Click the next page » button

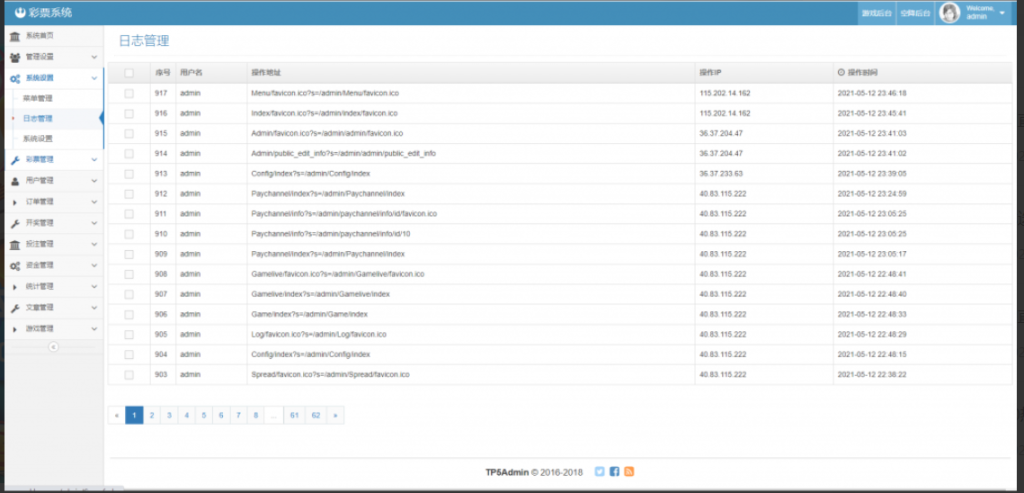(335, 415)
